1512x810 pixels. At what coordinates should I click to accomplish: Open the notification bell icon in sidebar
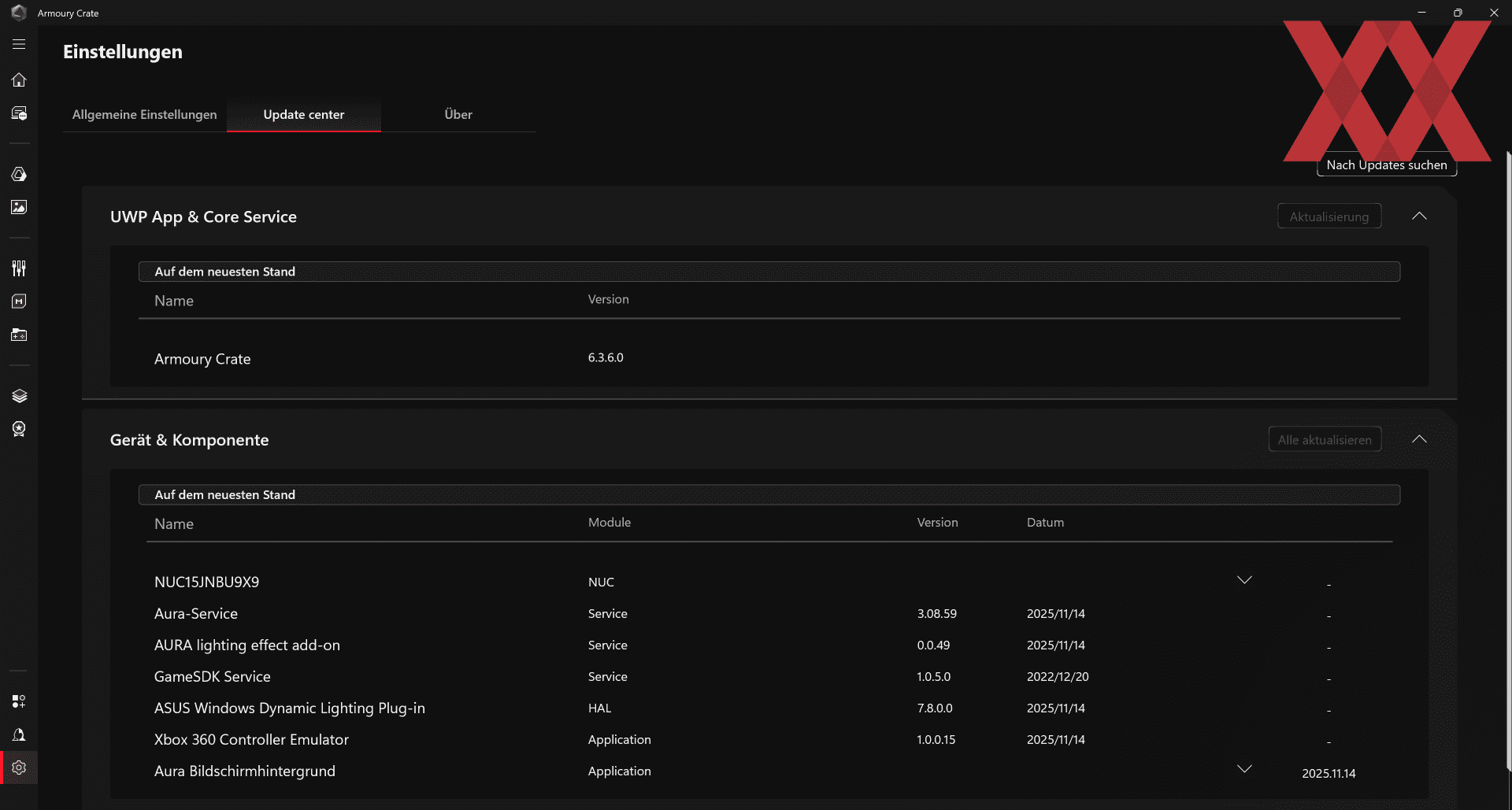click(19, 734)
